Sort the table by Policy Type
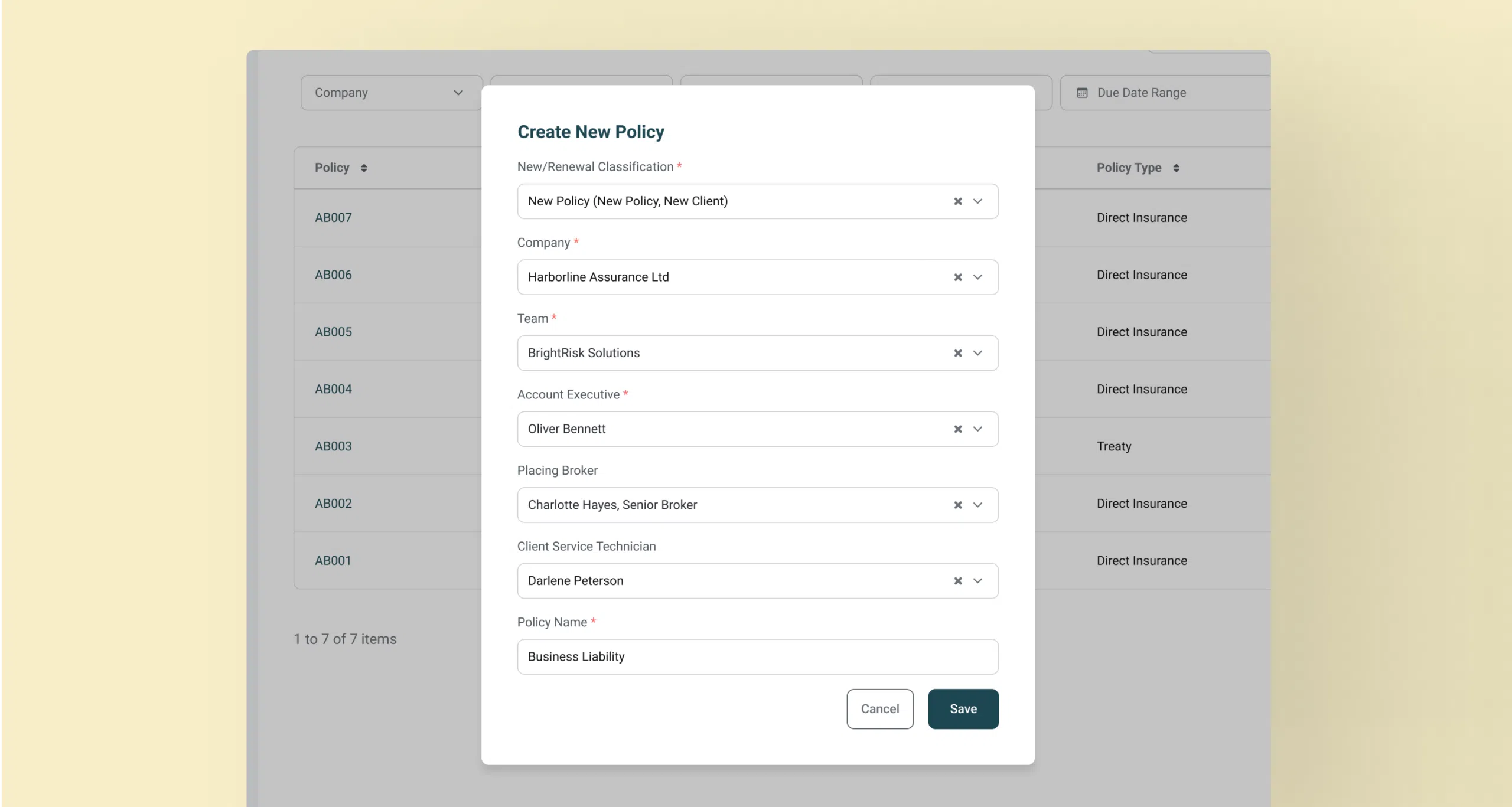This screenshot has width=1512, height=807. point(1176,167)
